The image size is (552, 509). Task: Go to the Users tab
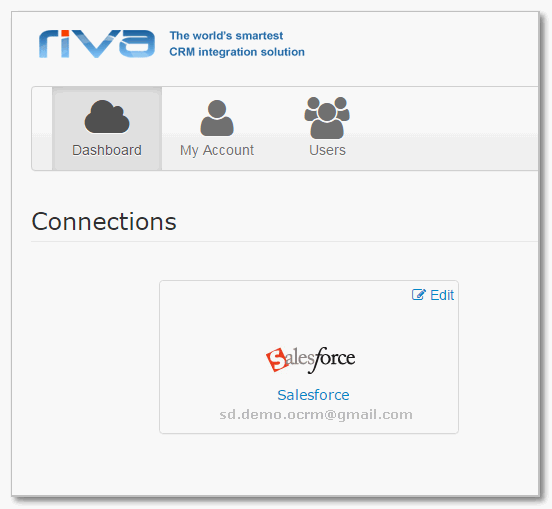pos(327,128)
